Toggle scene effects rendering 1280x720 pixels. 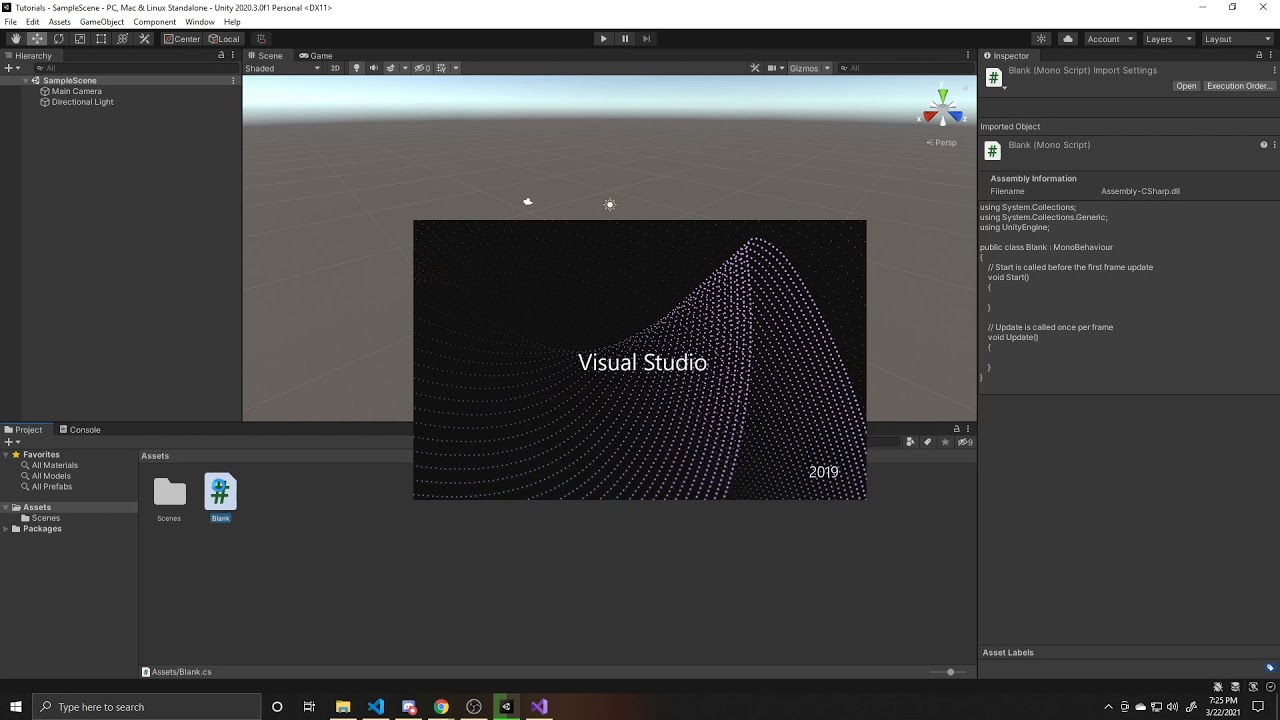pyautogui.click(x=391, y=68)
